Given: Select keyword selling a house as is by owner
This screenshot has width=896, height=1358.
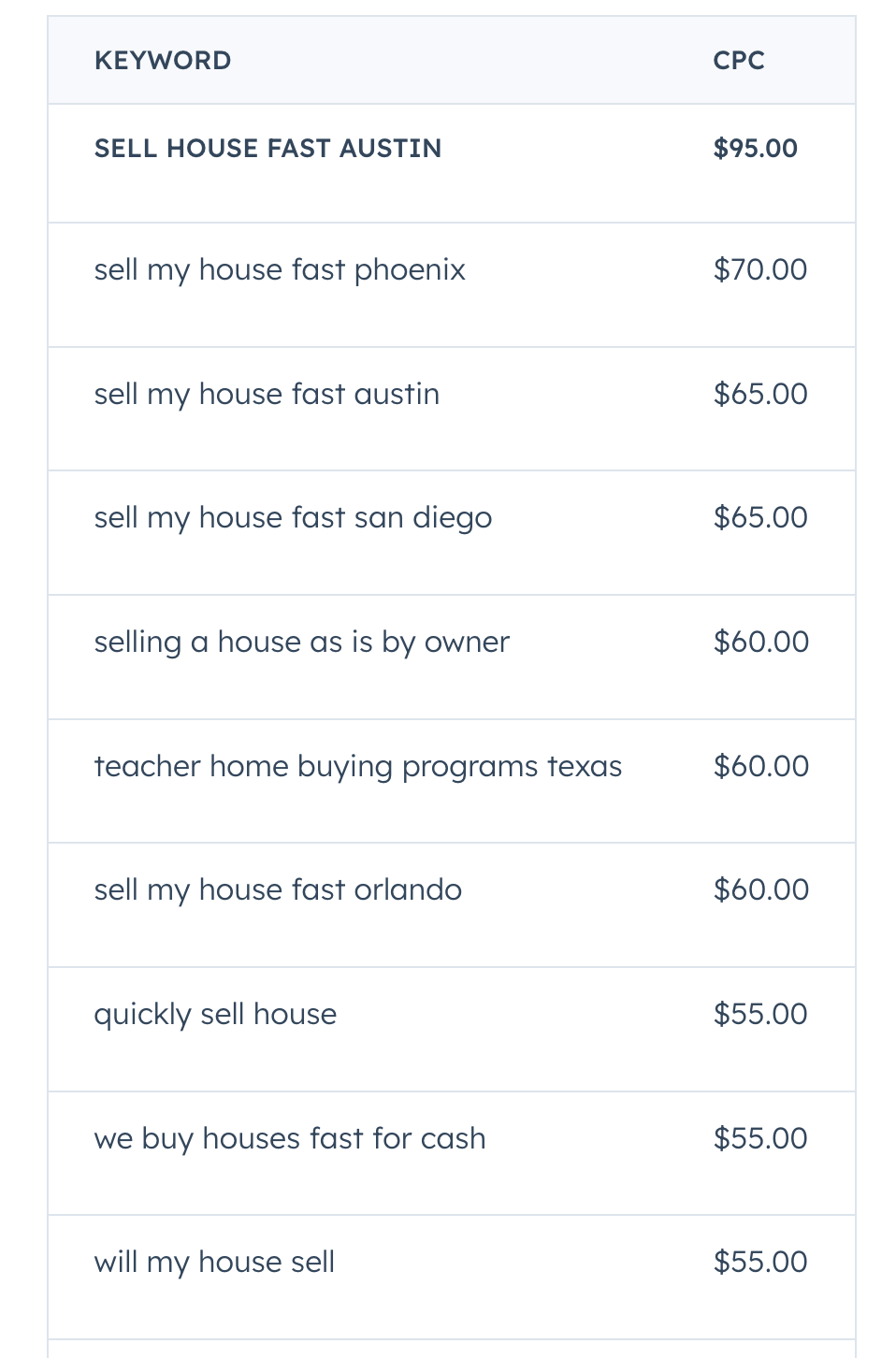Looking at the screenshot, I should point(302,643).
